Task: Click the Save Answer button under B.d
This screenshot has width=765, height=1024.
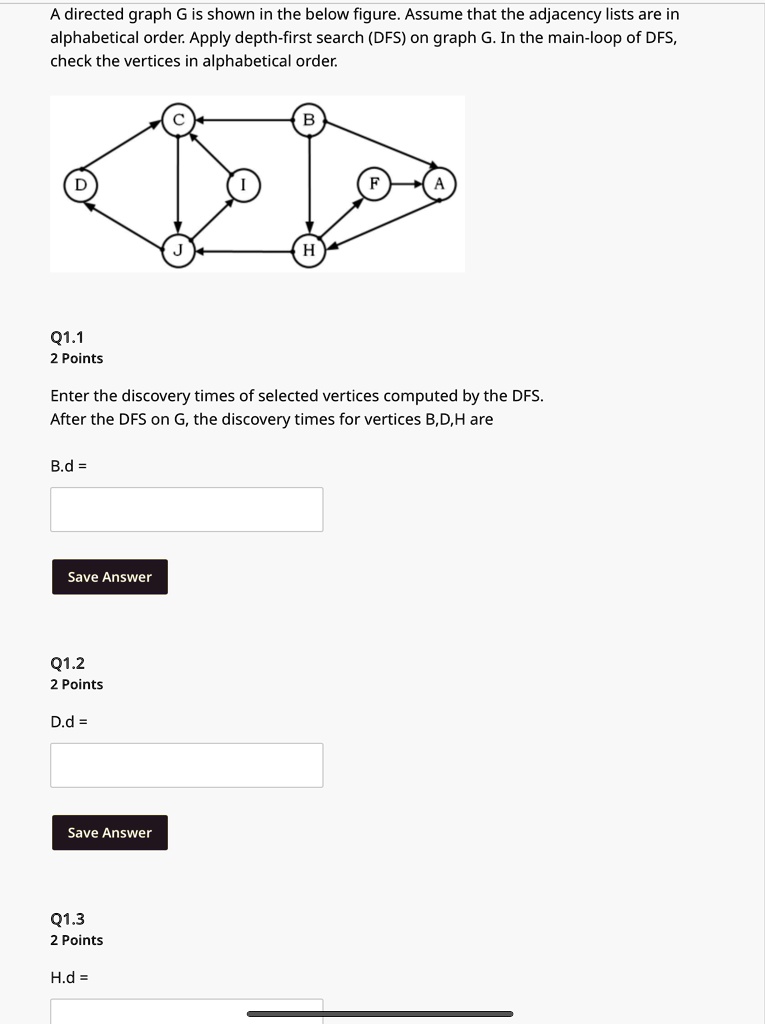Action: click(x=109, y=576)
